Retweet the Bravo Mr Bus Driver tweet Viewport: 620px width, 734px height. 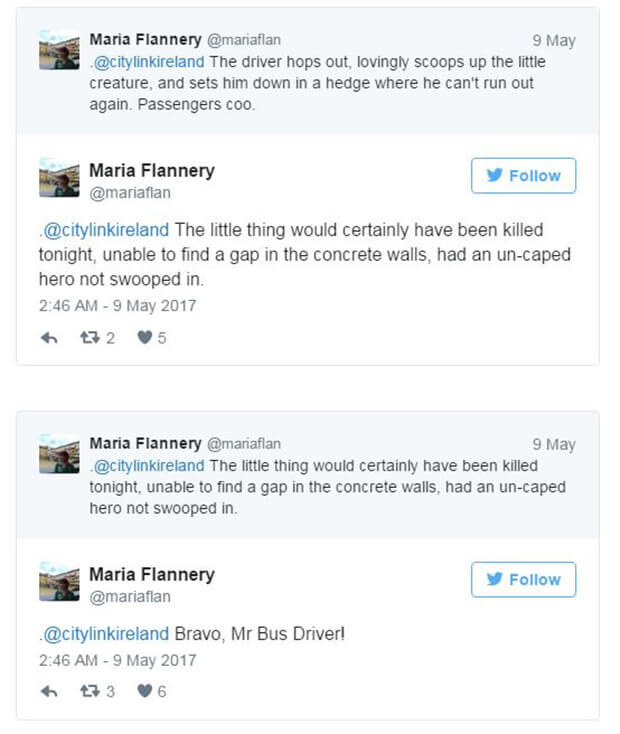pos(97,691)
